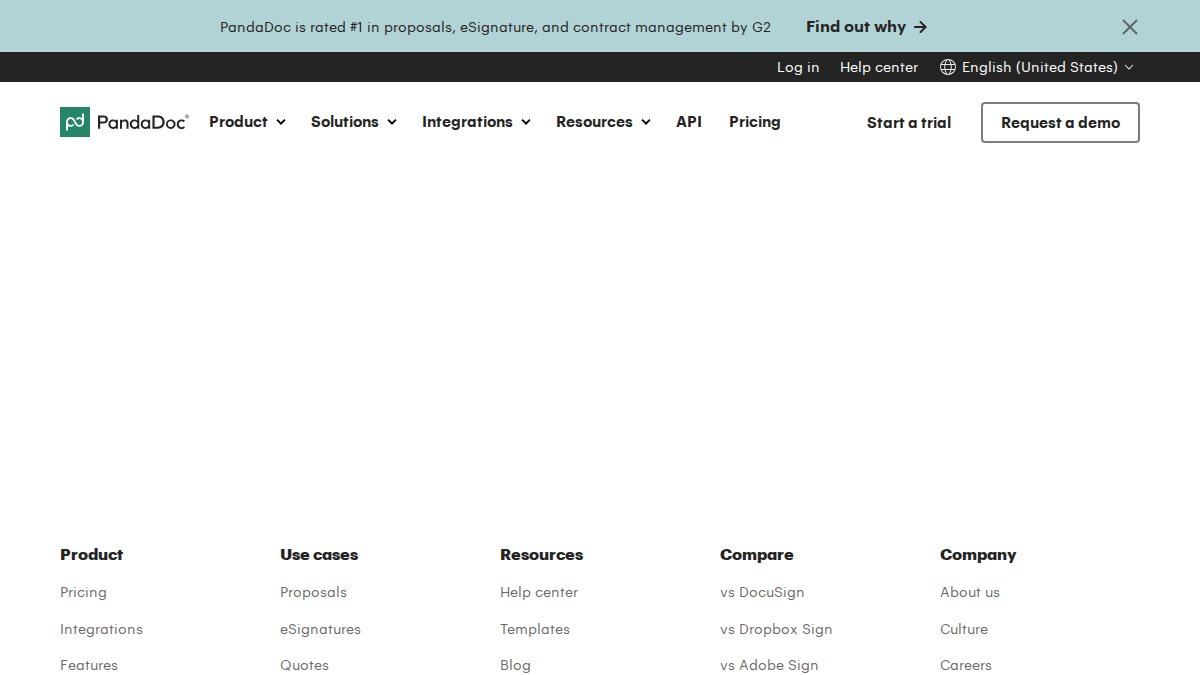Click the globe language icon
1200x675 pixels.
948,67
